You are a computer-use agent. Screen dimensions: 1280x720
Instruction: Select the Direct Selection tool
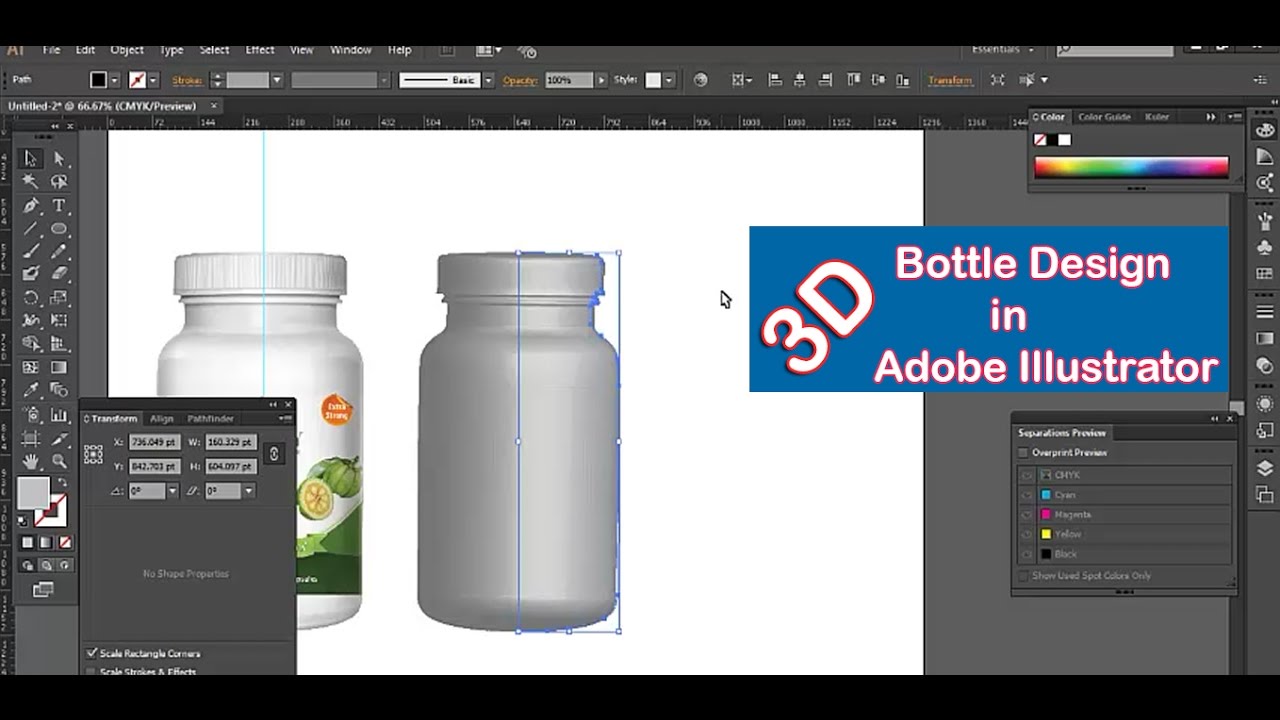coord(59,158)
